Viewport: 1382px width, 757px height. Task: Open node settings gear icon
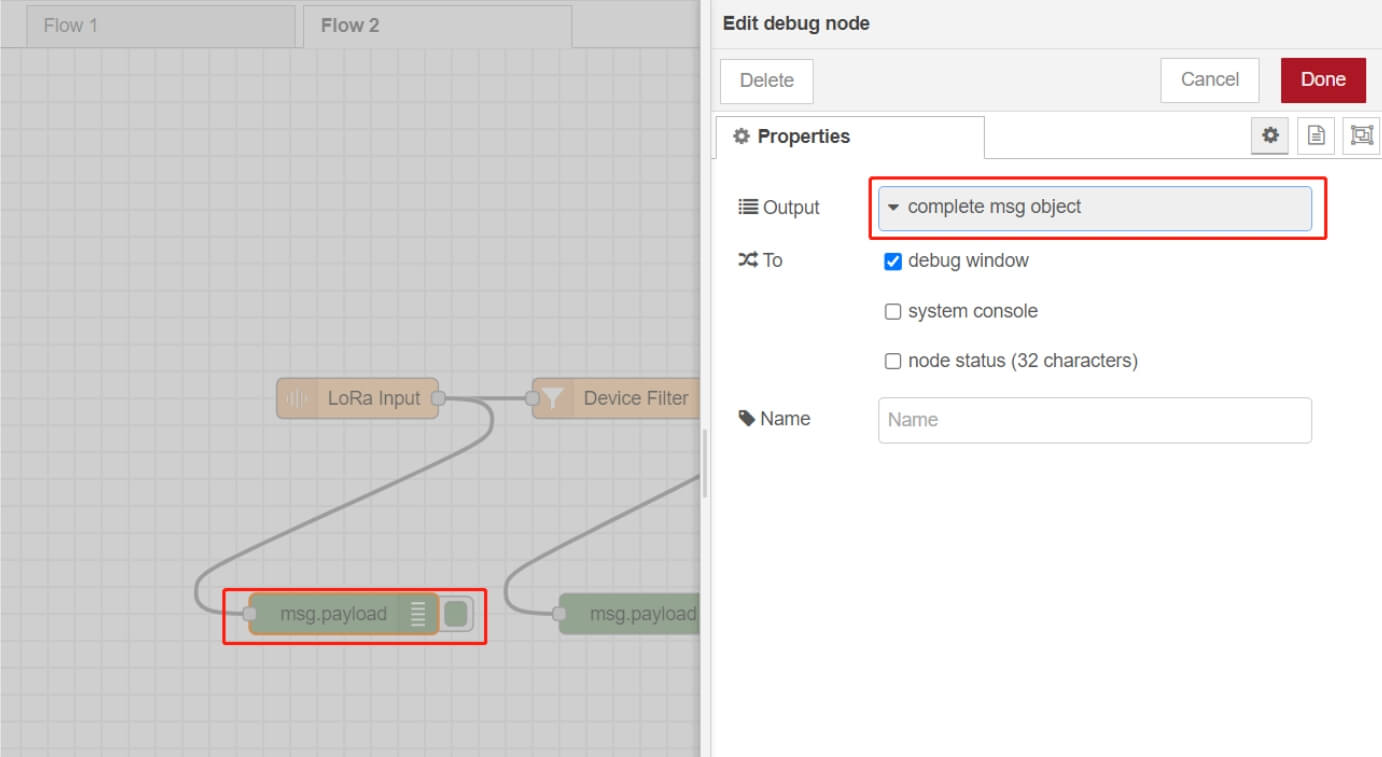1269,136
